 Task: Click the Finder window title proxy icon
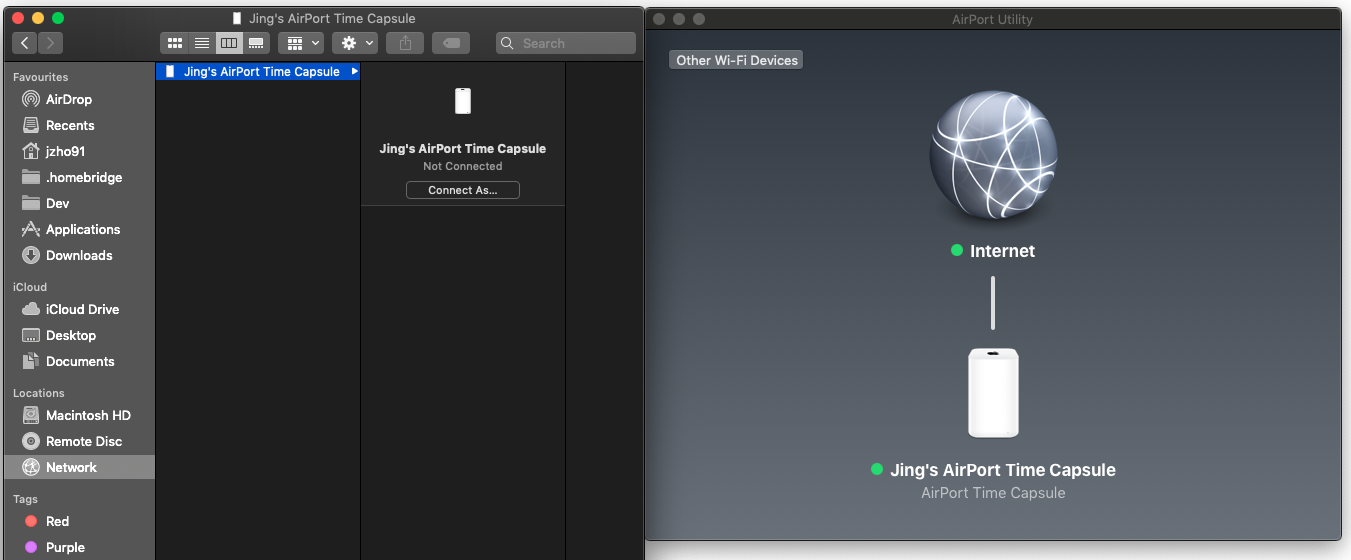click(x=237, y=18)
